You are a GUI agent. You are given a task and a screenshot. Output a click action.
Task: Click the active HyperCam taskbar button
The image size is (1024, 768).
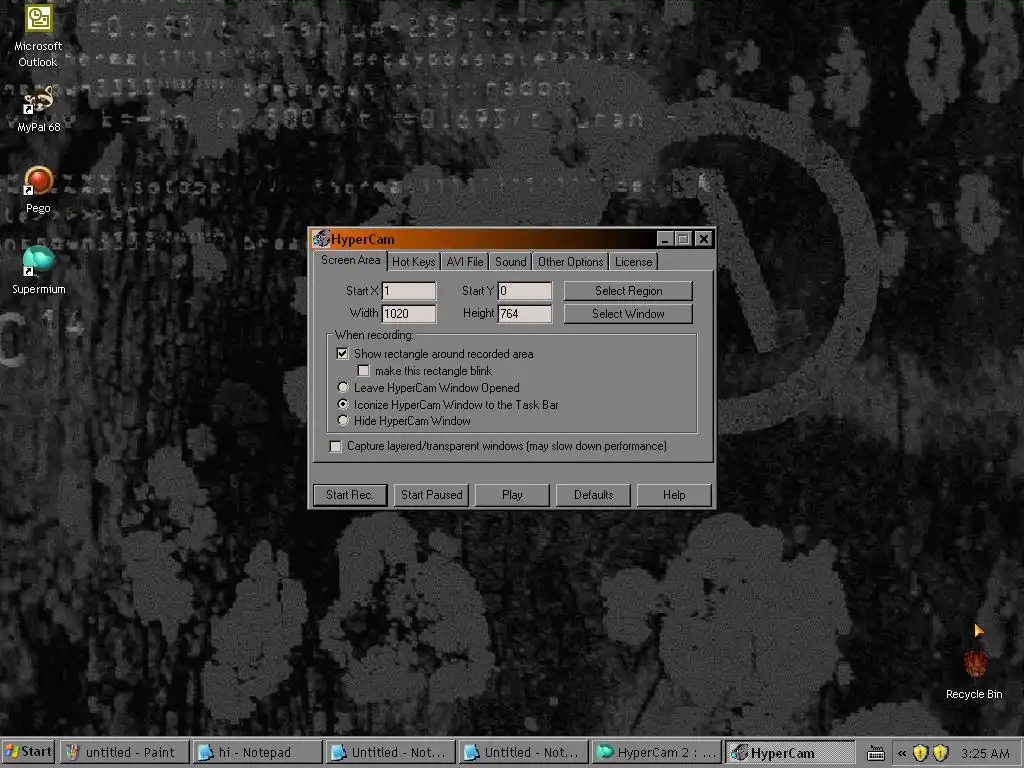click(790, 752)
